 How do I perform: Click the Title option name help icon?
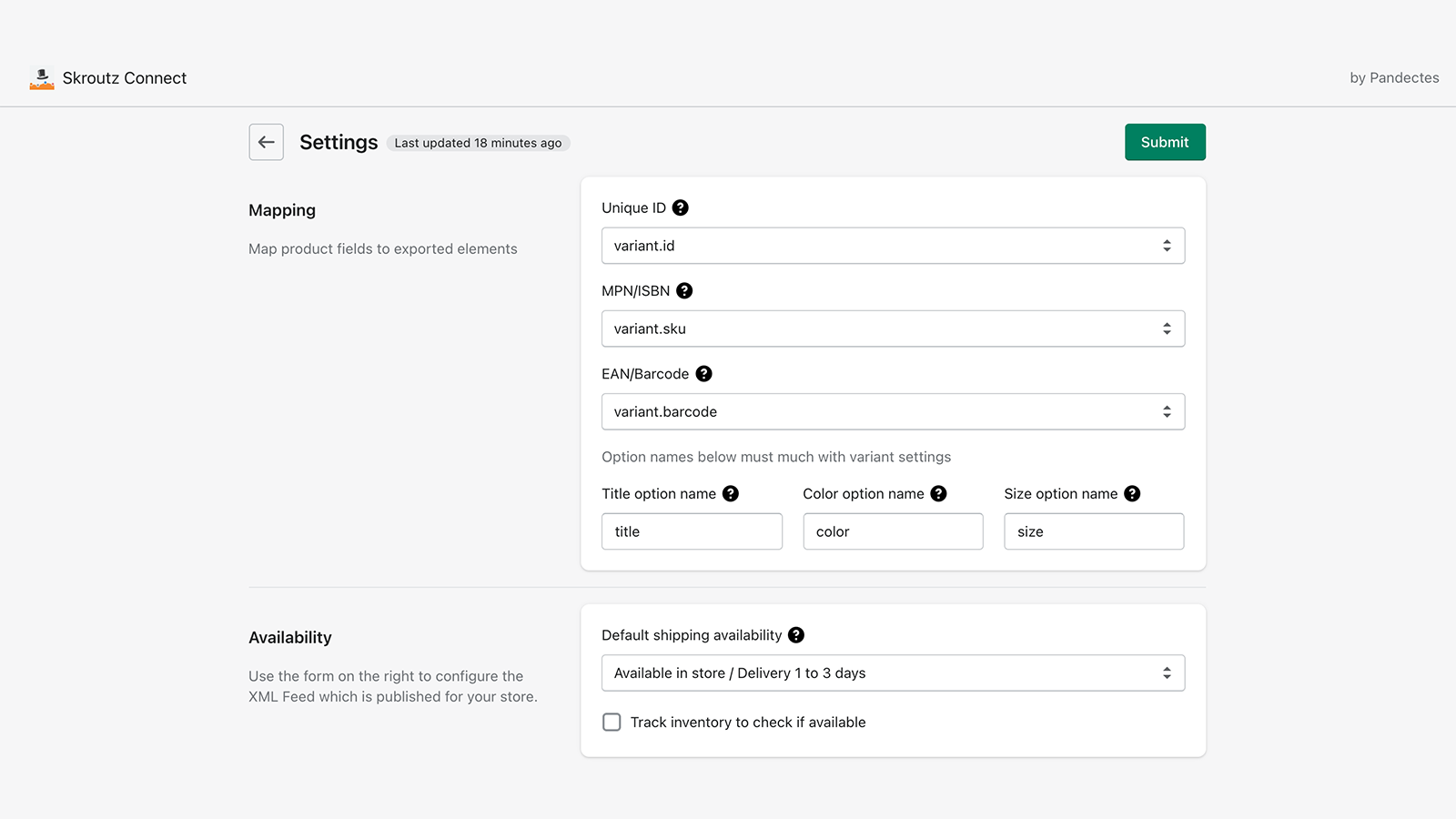click(x=731, y=493)
